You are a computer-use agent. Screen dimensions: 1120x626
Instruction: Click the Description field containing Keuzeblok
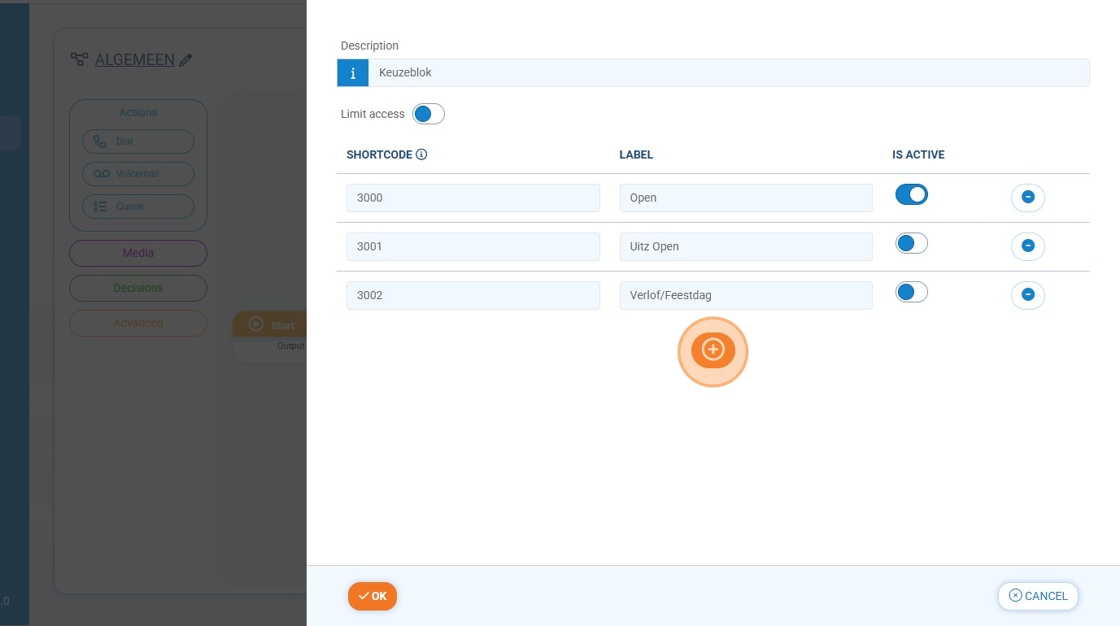pos(728,73)
